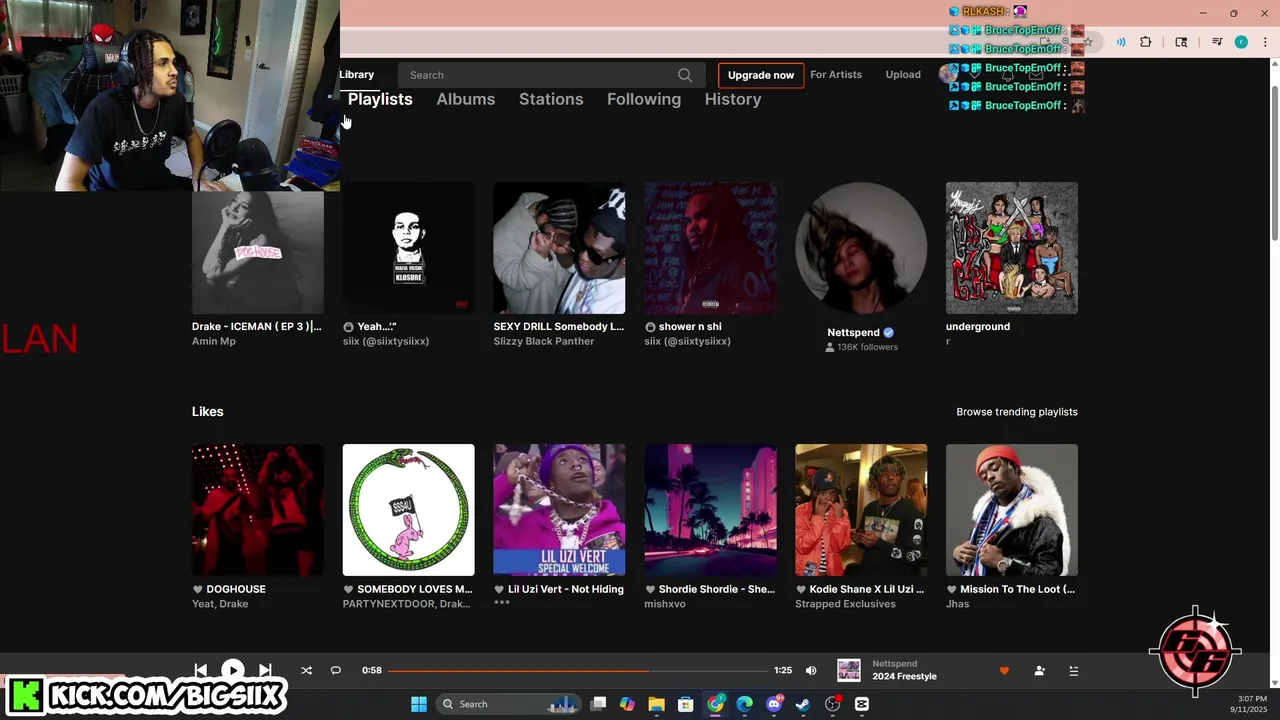Go to the Library nav item
Screen dimensions: 1280x720
(357, 75)
